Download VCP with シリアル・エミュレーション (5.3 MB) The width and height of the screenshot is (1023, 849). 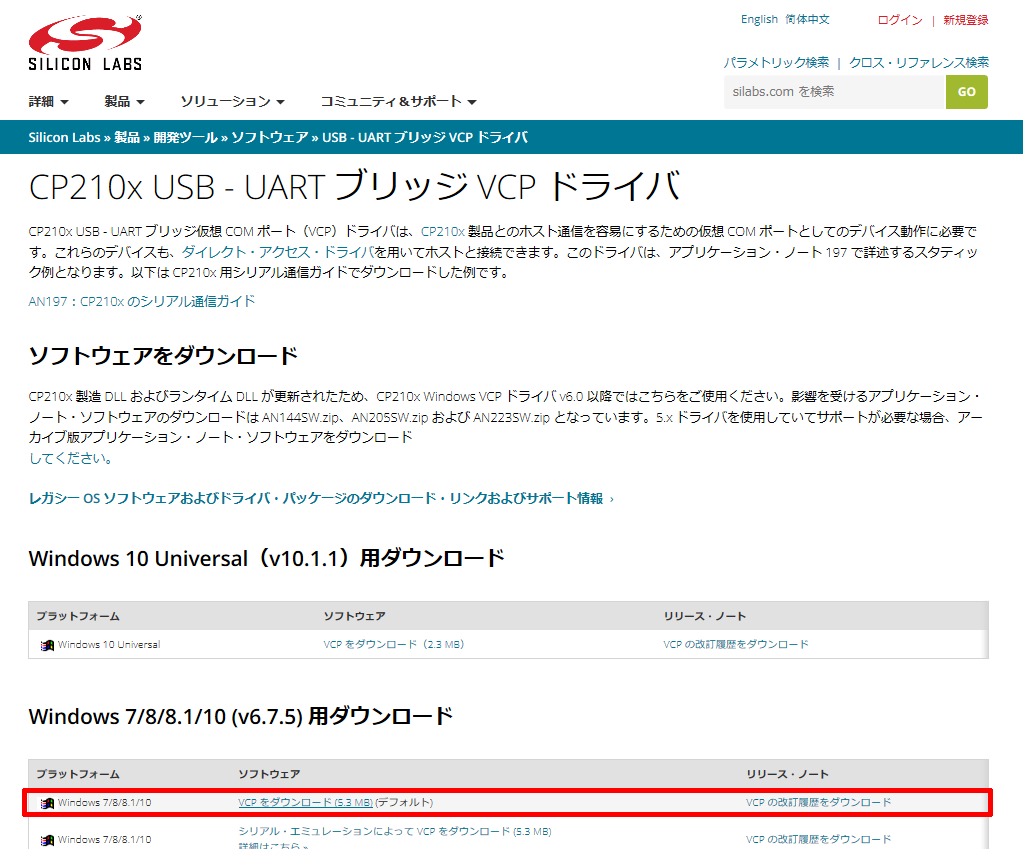[x=395, y=831]
